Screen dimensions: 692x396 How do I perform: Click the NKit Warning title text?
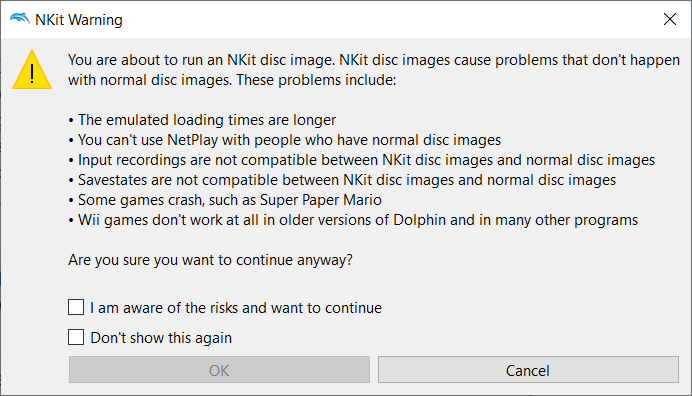pos(79,20)
